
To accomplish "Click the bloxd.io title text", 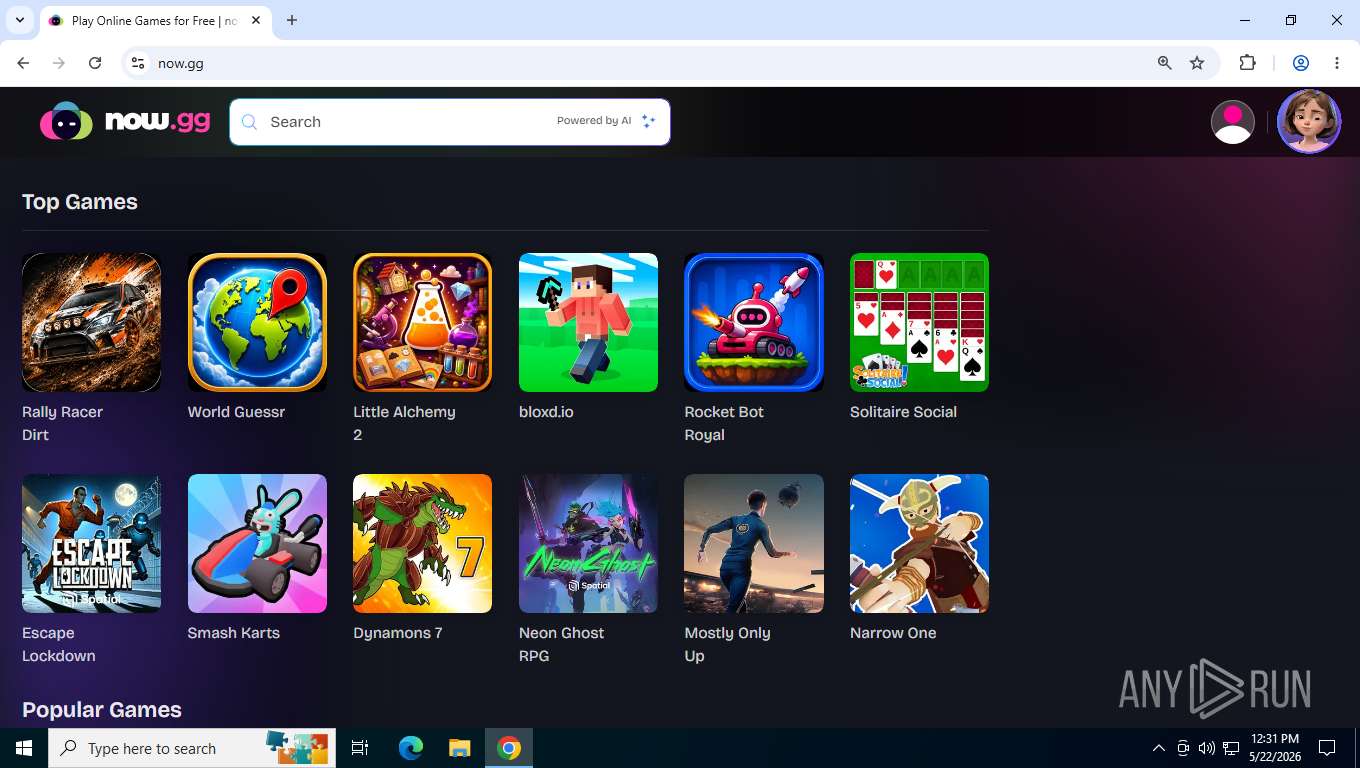I will (546, 412).
